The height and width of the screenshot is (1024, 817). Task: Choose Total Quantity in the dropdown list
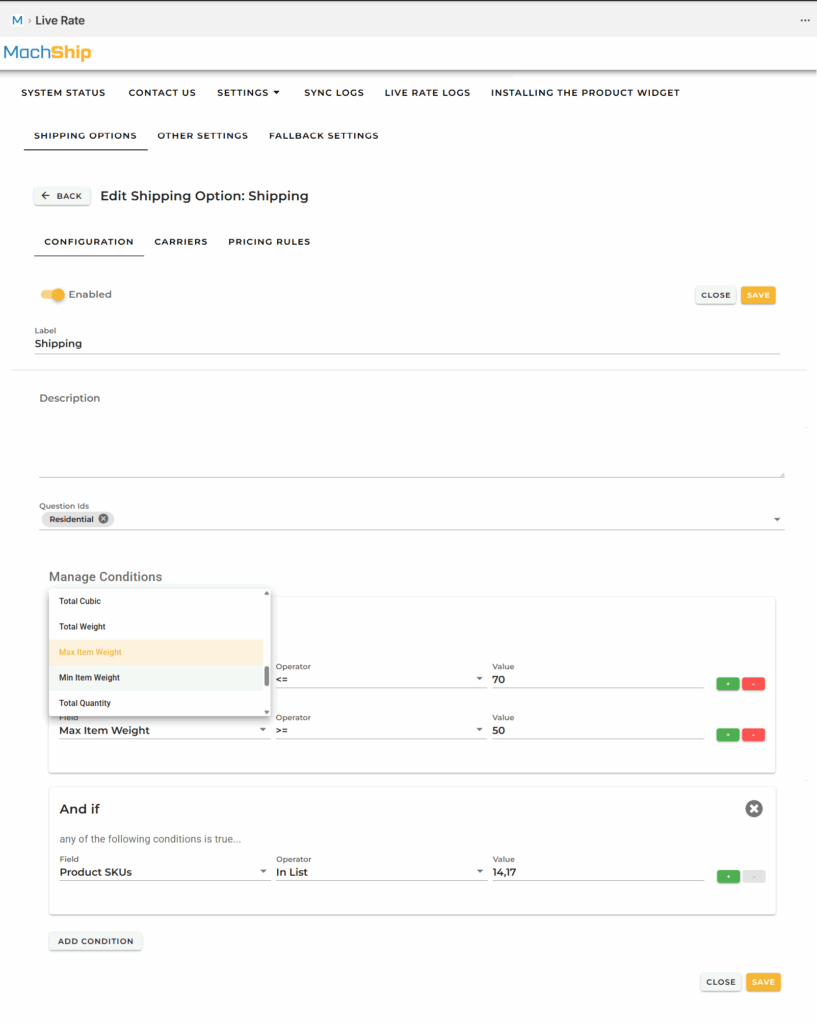click(x=85, y=703)
